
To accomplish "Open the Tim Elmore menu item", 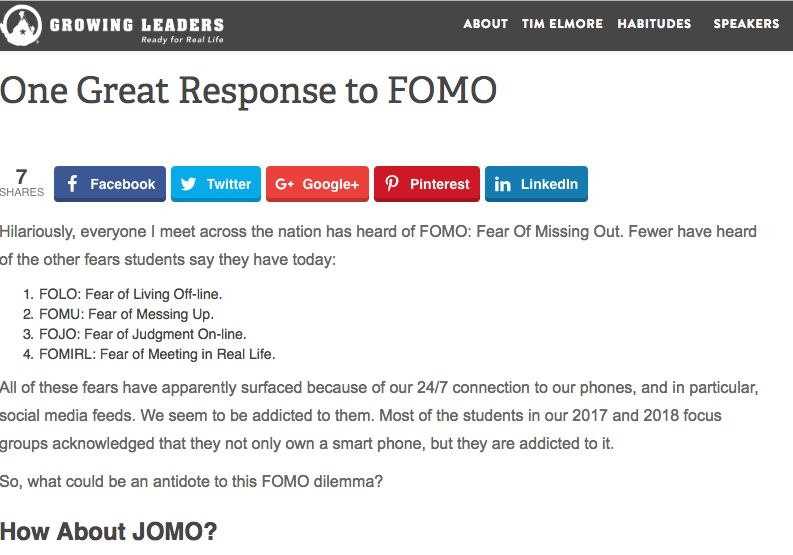I will pos(562,24).
